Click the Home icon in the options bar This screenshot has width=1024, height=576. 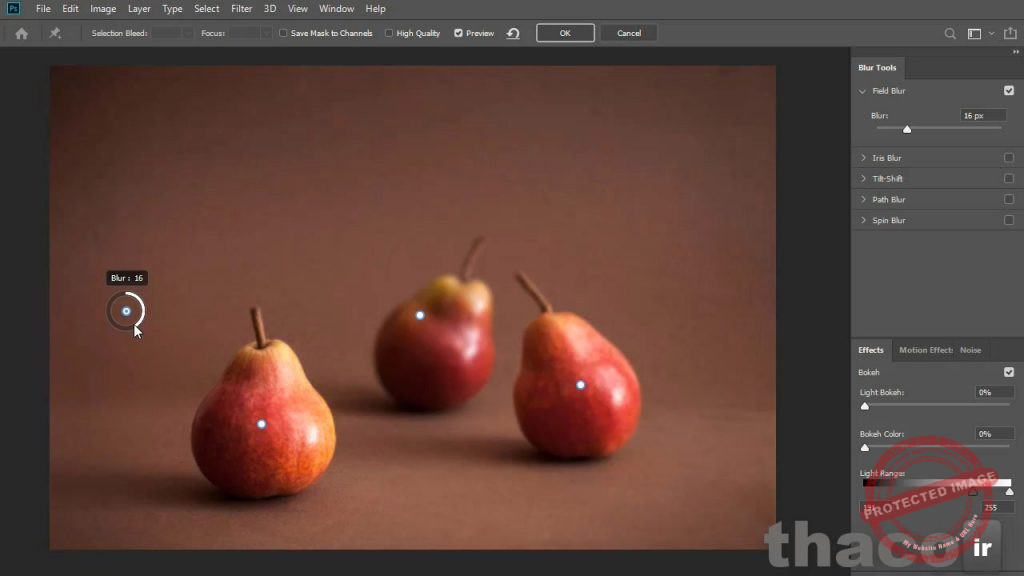(x=20, y=33)
